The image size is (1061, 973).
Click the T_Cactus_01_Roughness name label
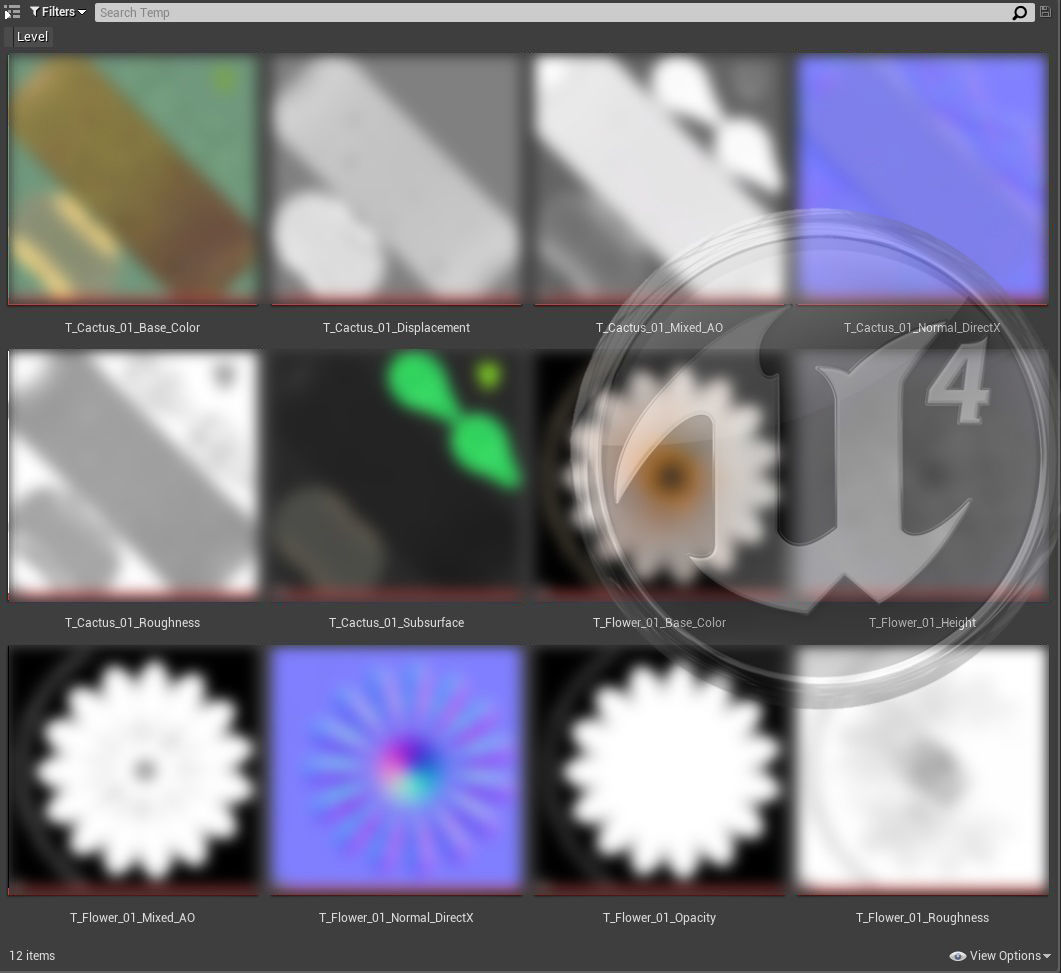click(133, 623)
